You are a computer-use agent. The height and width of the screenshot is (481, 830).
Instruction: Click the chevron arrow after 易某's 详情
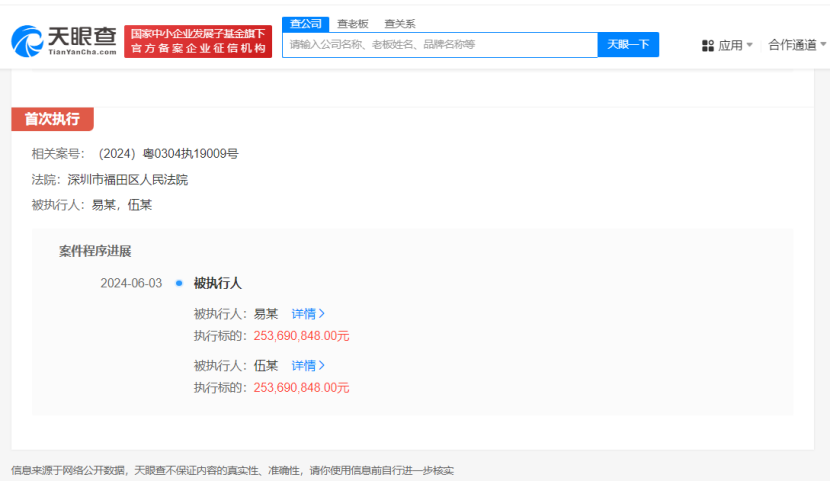322,313
